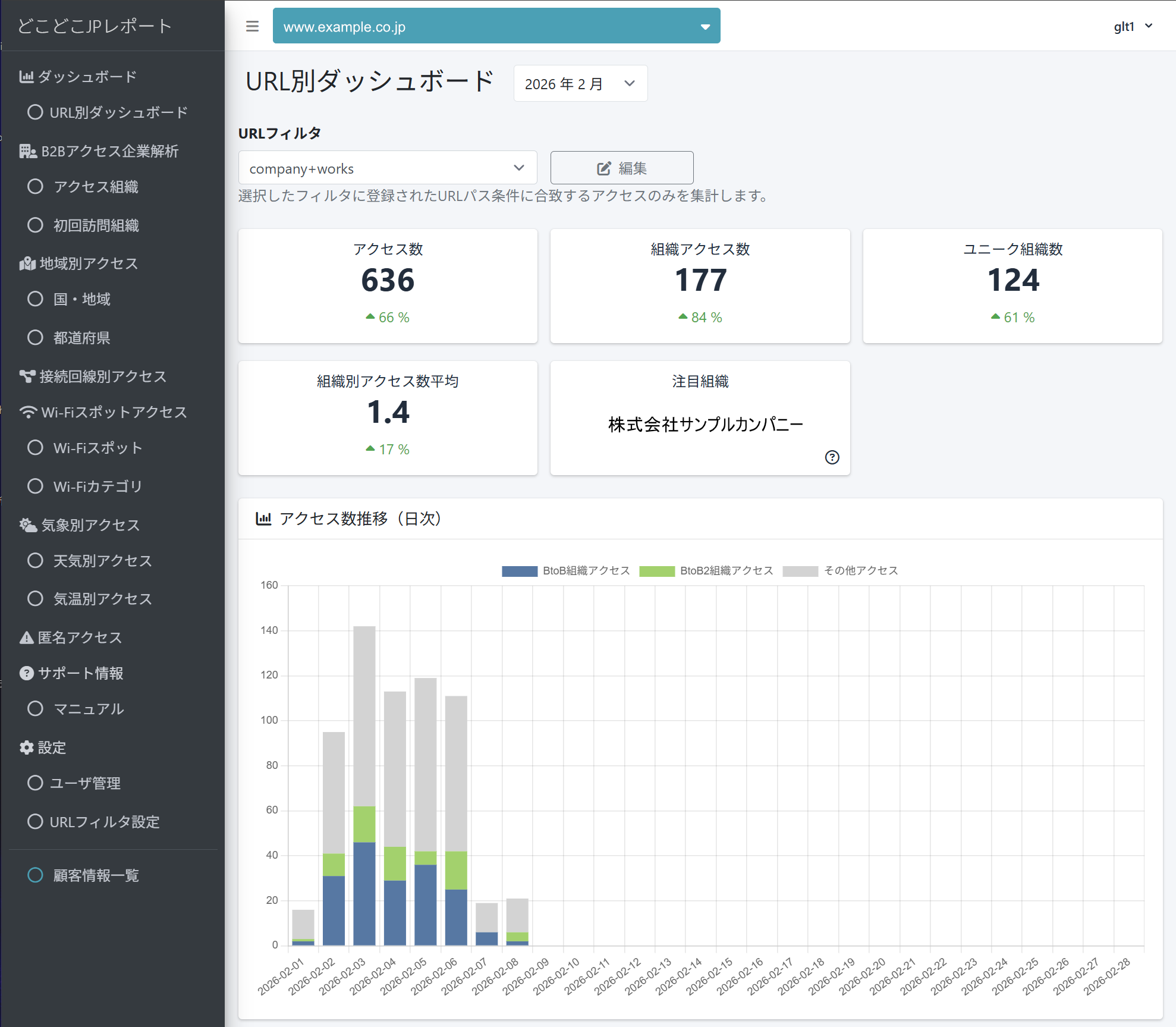Click the 匿名アクセス warning triangle icon
The width and height of the screenshot is (1176, 1027).
pyautogui.click(x=26, y=637)
